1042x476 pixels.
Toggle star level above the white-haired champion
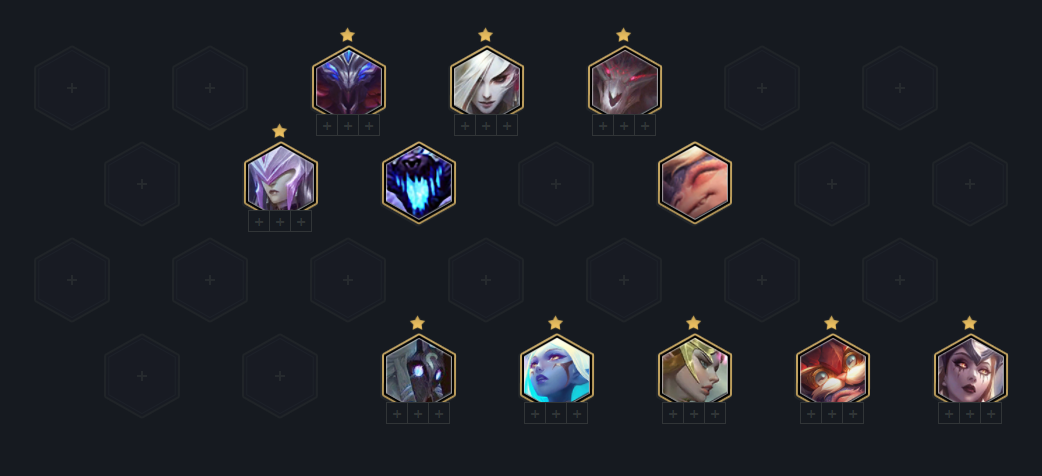pyautogui.click(x=485, y=35)
